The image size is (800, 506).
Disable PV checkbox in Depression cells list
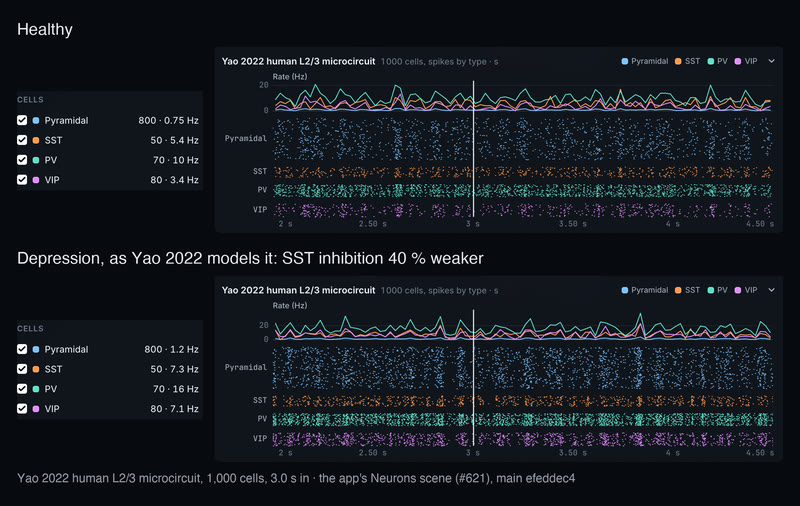(x=22, y=389)
